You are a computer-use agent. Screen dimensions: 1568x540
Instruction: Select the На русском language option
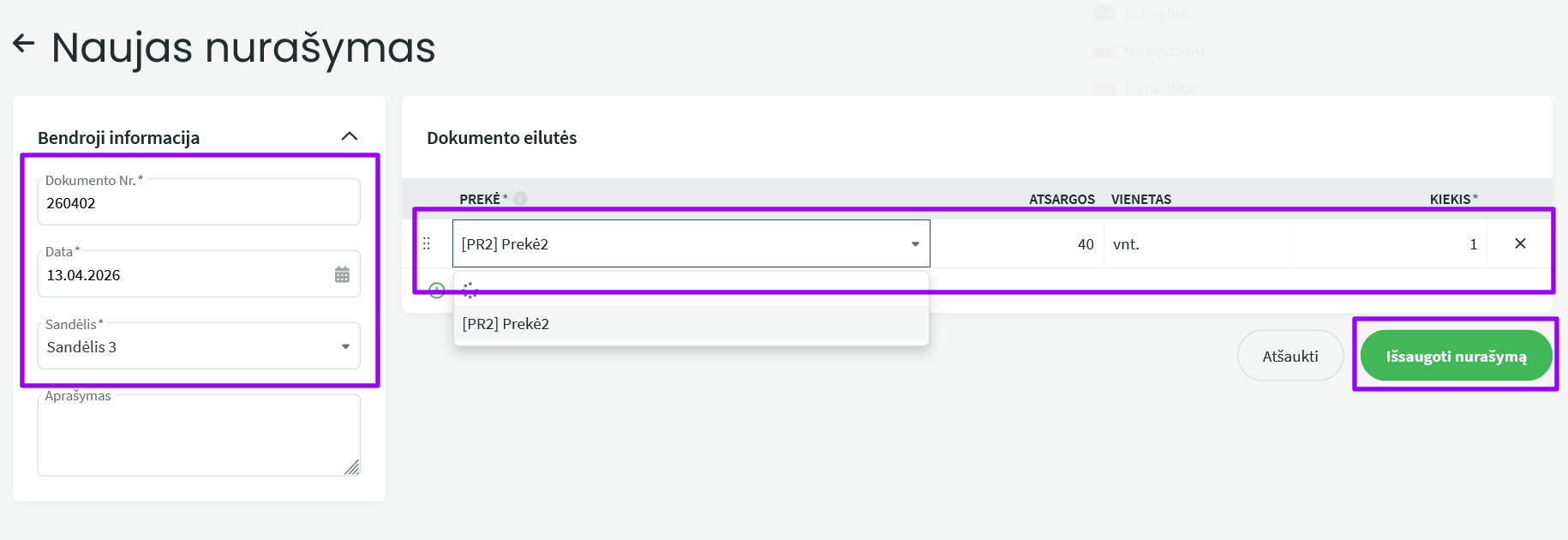(x=1164, y=51)
